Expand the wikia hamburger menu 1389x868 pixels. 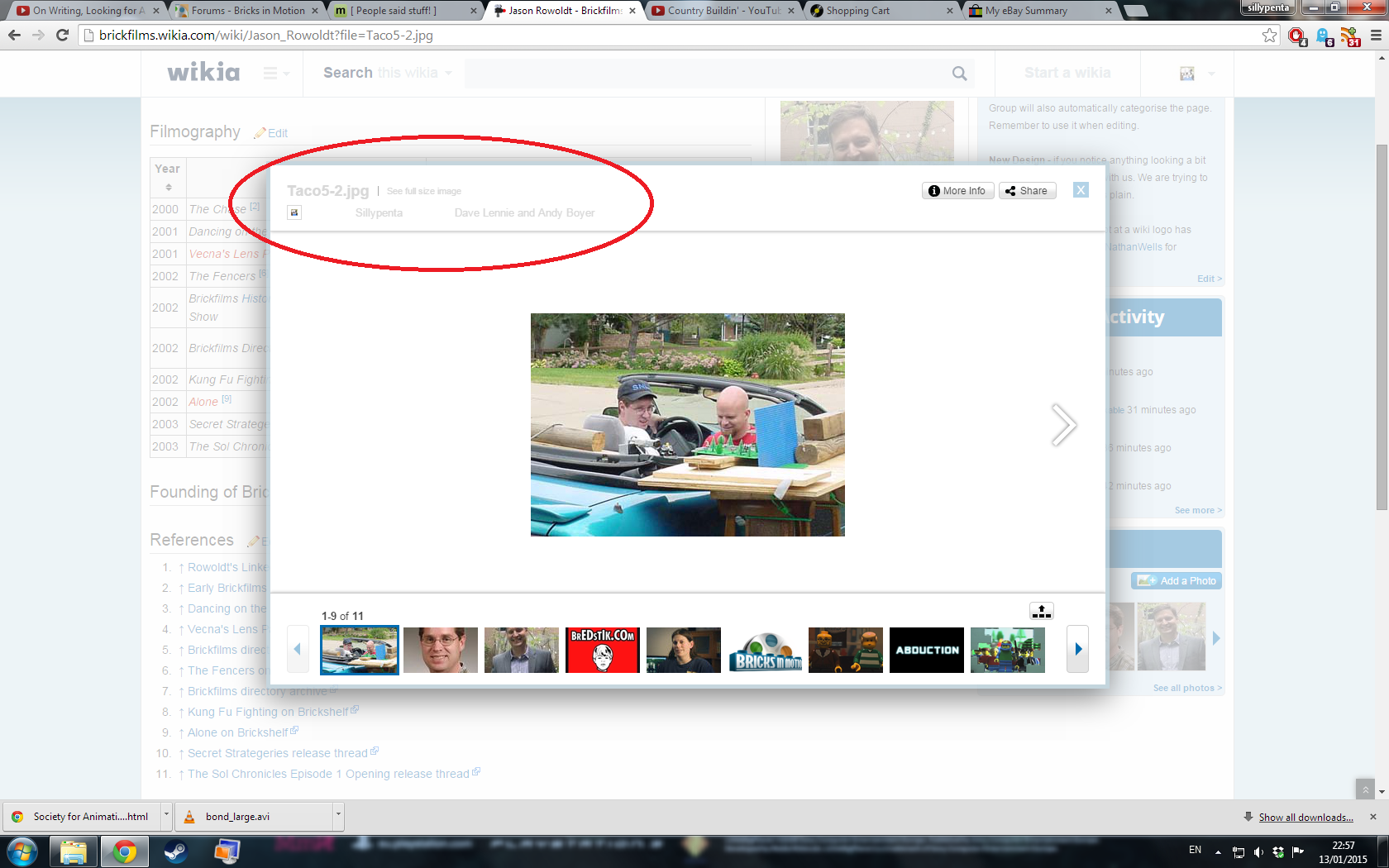click(276, 74)
